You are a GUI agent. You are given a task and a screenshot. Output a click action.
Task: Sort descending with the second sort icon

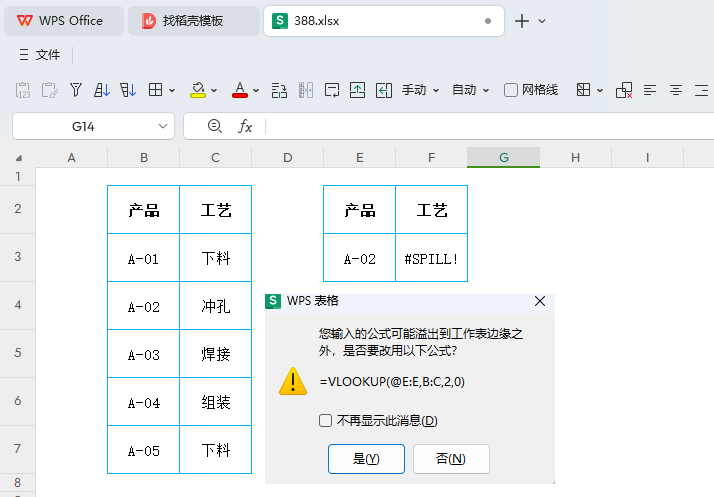pyautogui.click(x=128, y=90)
